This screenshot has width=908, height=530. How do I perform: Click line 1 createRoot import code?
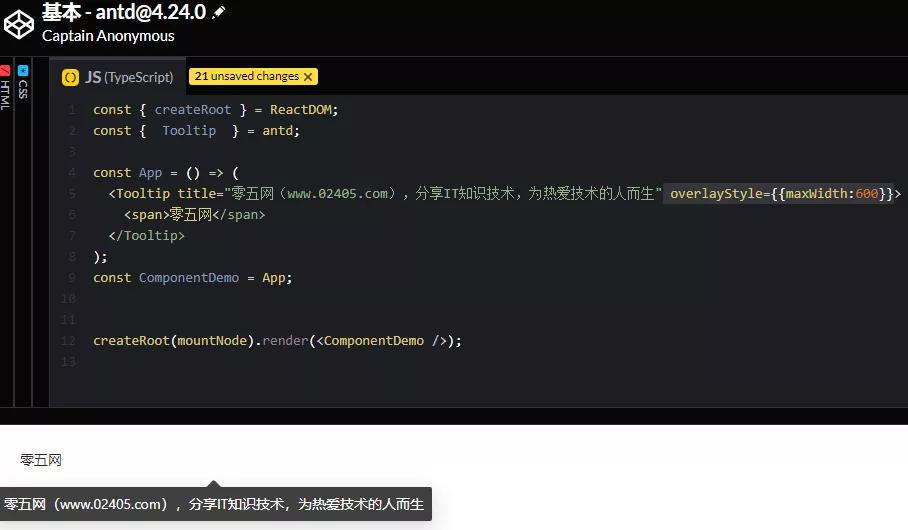point(215,109)
